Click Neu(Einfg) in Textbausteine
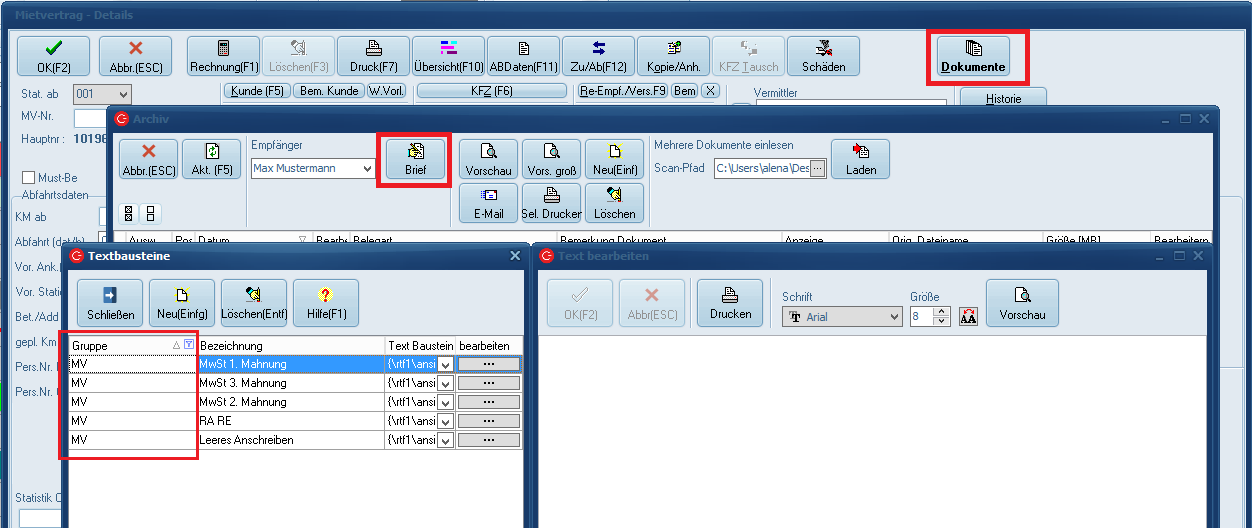1252x528 pixels. tap(181, 304)
